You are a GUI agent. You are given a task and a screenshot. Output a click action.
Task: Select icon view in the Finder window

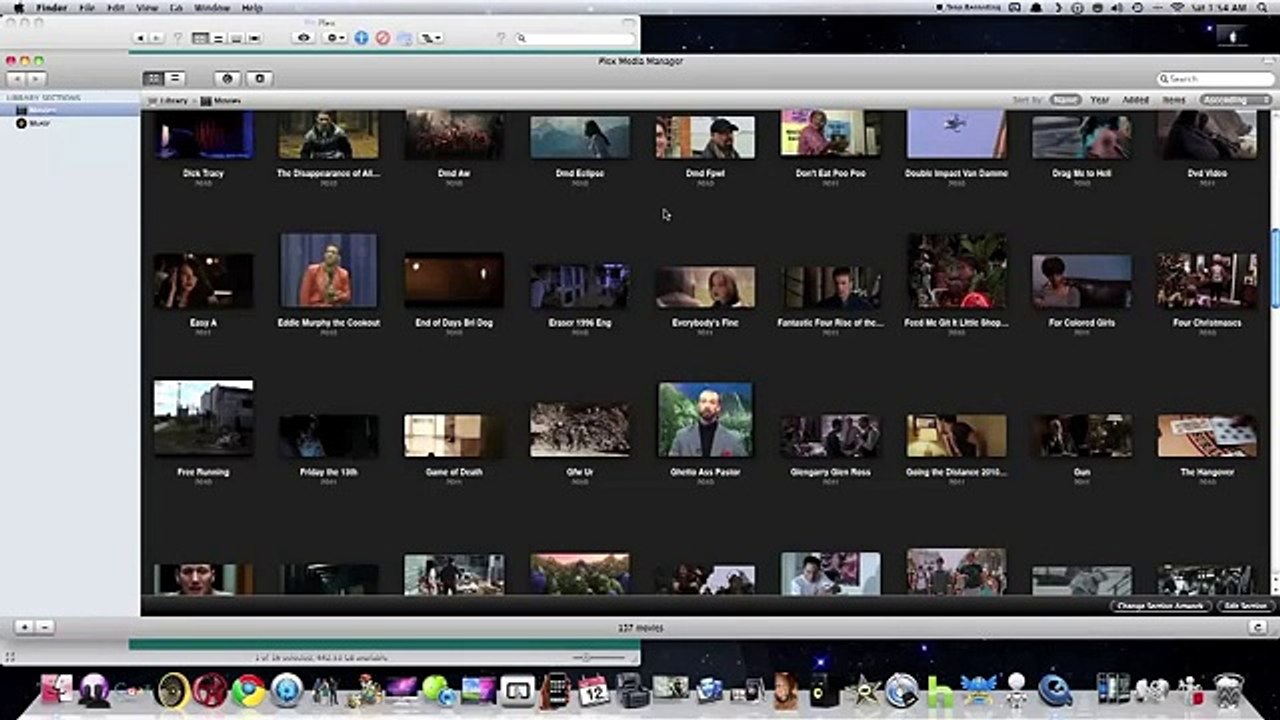pos(200,38)
